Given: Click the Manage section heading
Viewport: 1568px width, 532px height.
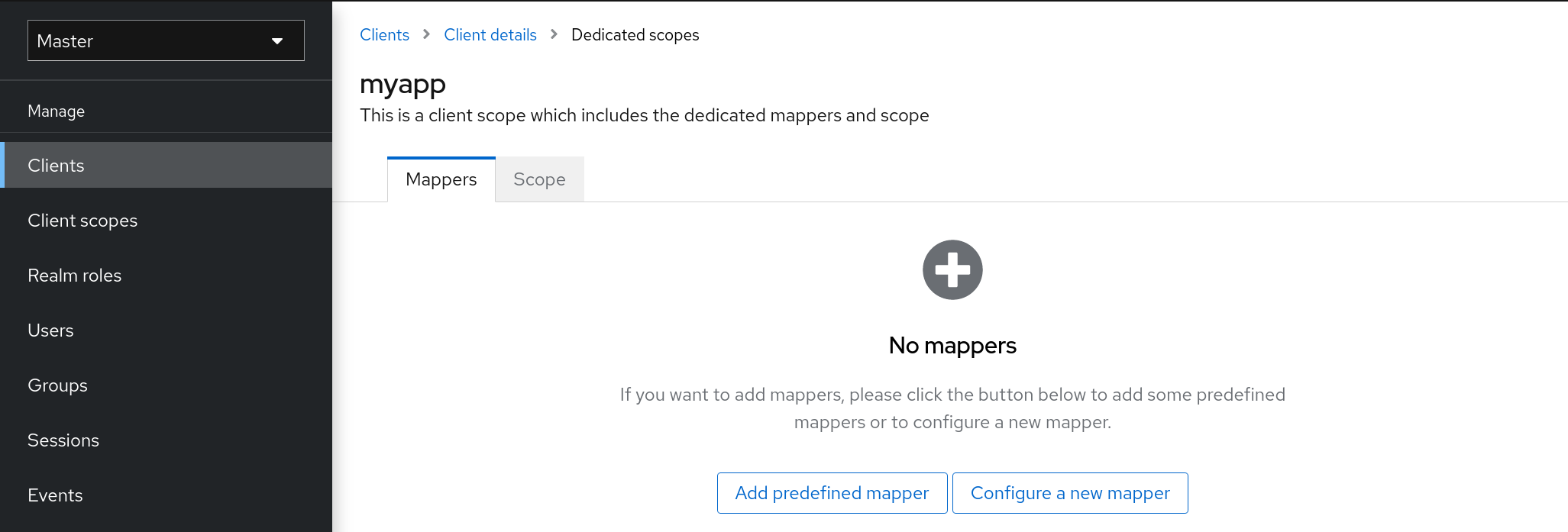Looking at the screenshot, I should coord(56,111).
